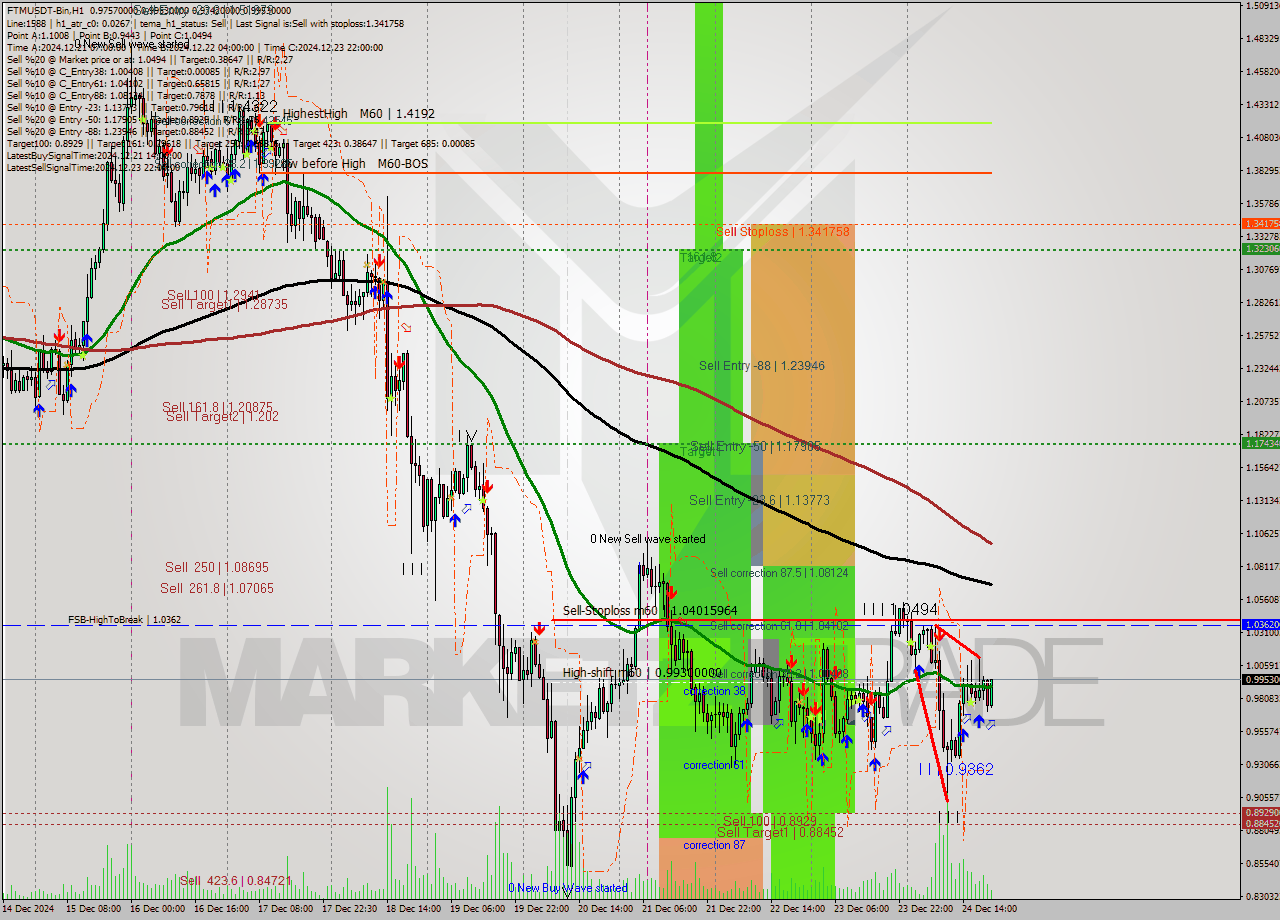The height and width of the screenshot is (920, 1280).
Task: Click the '19 Dec 22:00' time axis label
Action: pyautogui.click(x=539, y=909)
